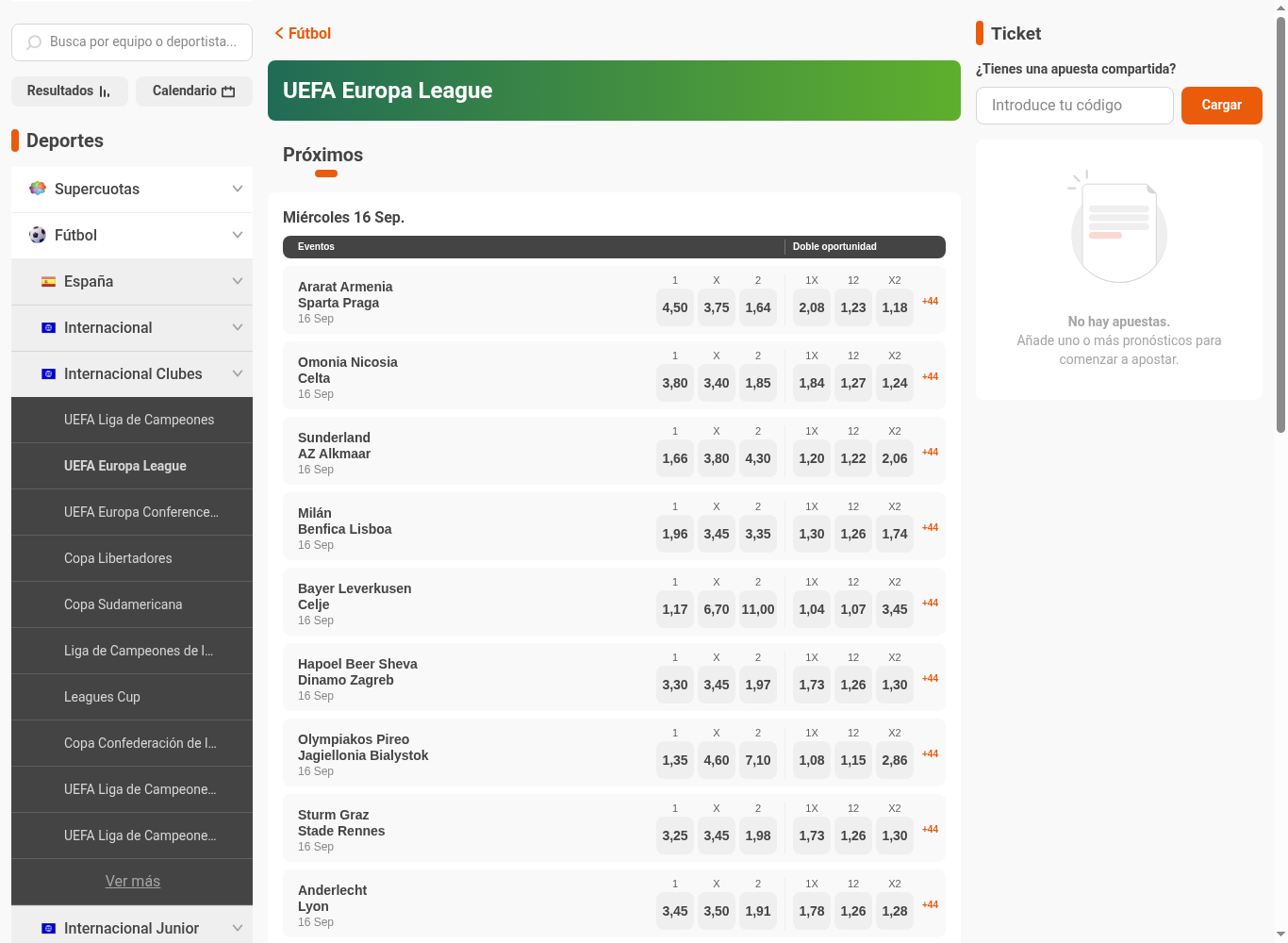Screen dimensions: 1288x943
Task: Open Liga de Campeones de l… entry
Action: tap(132, 651)
